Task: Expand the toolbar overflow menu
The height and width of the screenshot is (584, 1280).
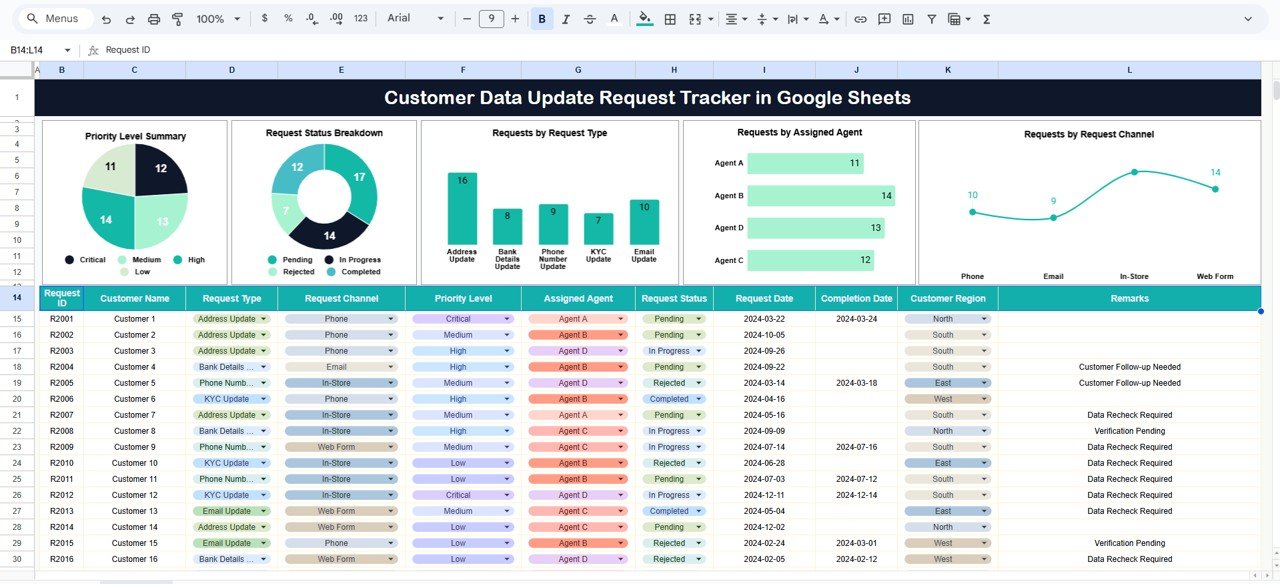Action: 1248,18
